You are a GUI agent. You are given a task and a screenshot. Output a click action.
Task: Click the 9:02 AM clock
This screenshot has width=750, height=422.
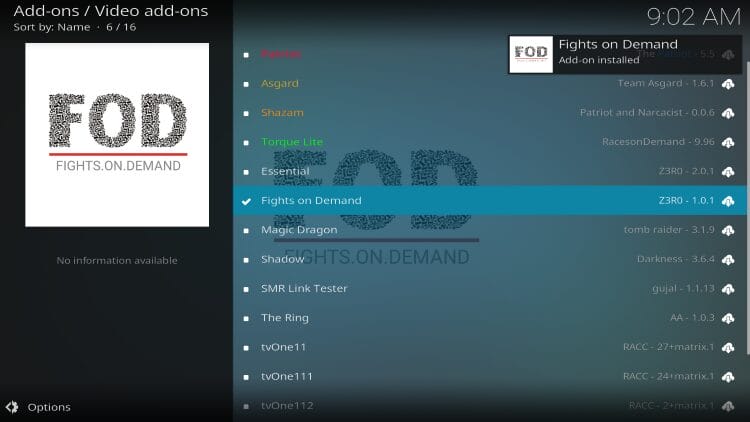click(x=694, y=17)
